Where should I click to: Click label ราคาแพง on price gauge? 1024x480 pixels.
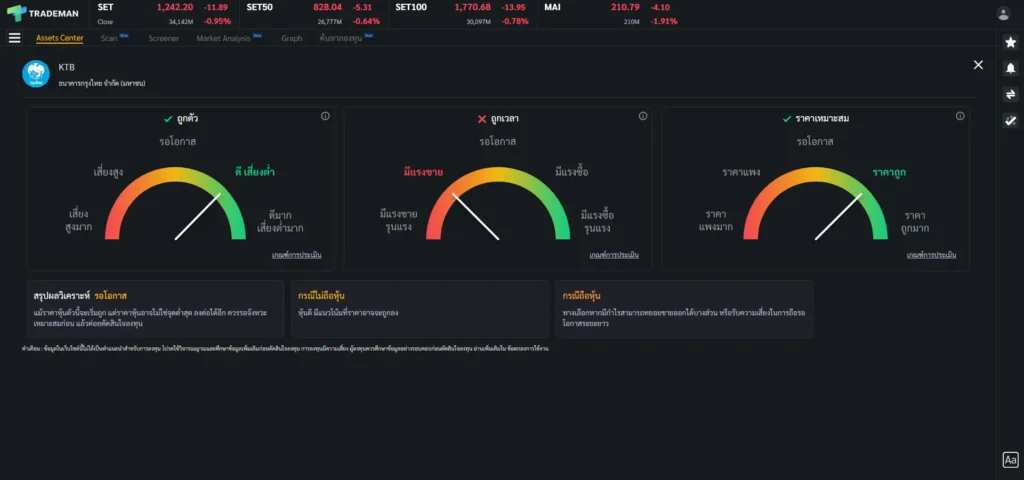click(741, 172)
